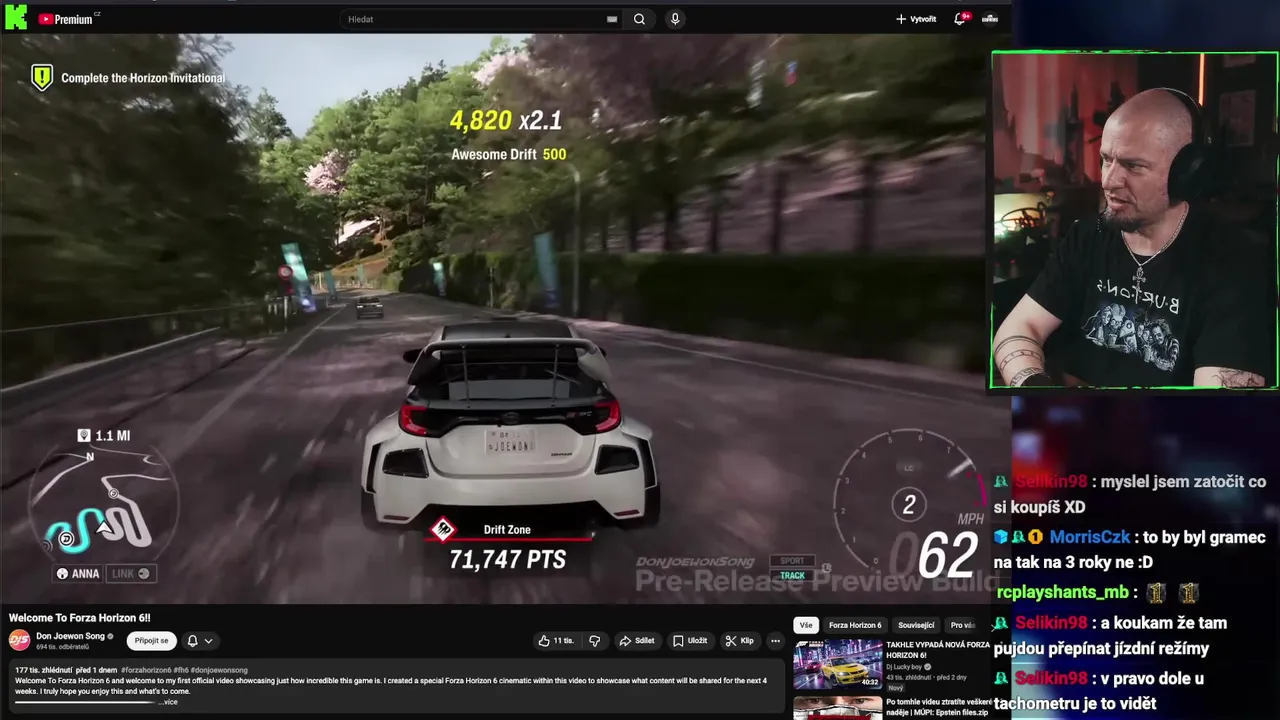The image size is (1280, 720).
Task: Click the channel notification bell
Action: 193,641
